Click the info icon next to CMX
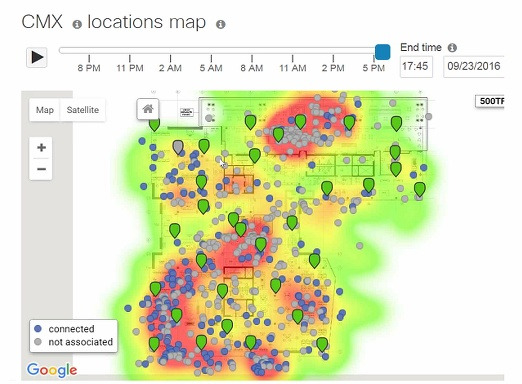The image size is (522, 384). coord(77,24)
